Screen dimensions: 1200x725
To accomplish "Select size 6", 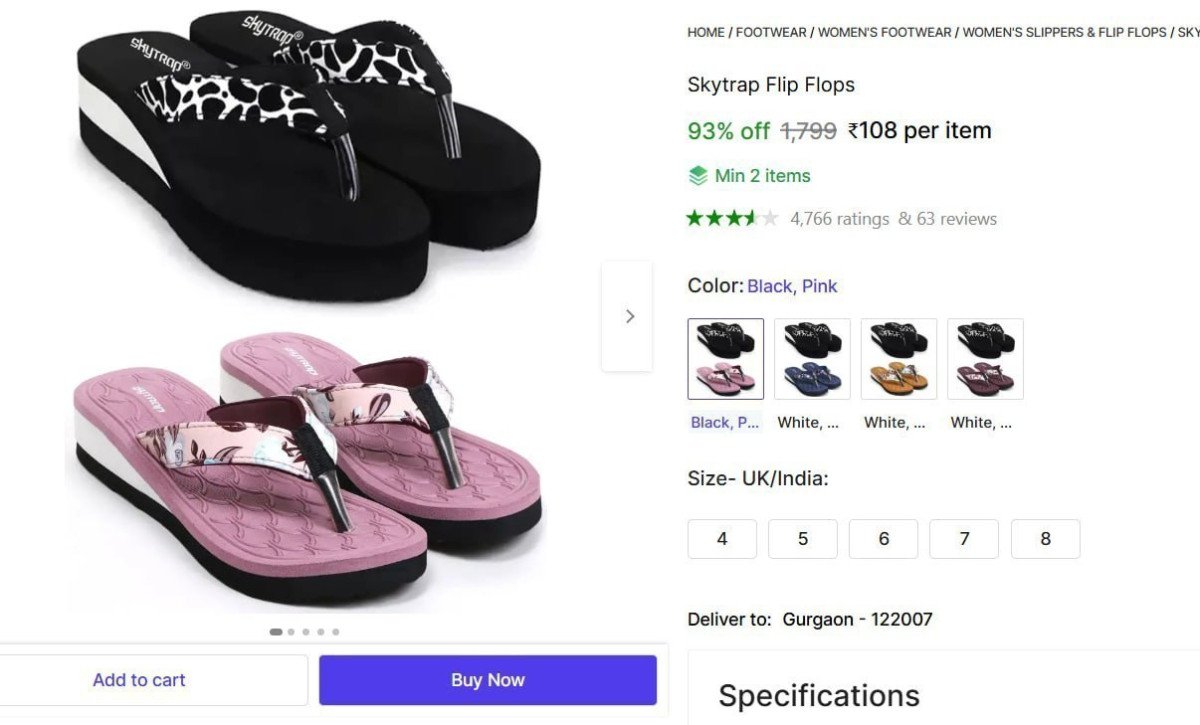I will (884, 539).
